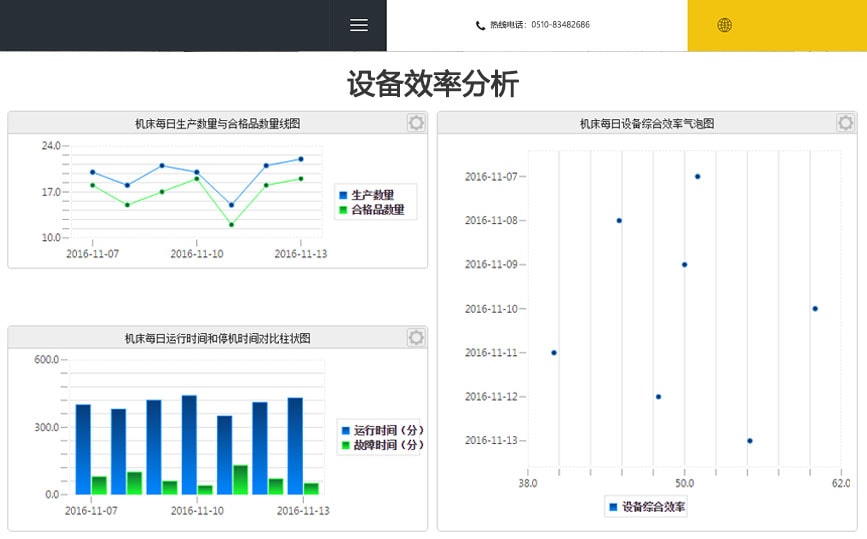Click 50.0 axis value on bubble chart

click(685, 483)
